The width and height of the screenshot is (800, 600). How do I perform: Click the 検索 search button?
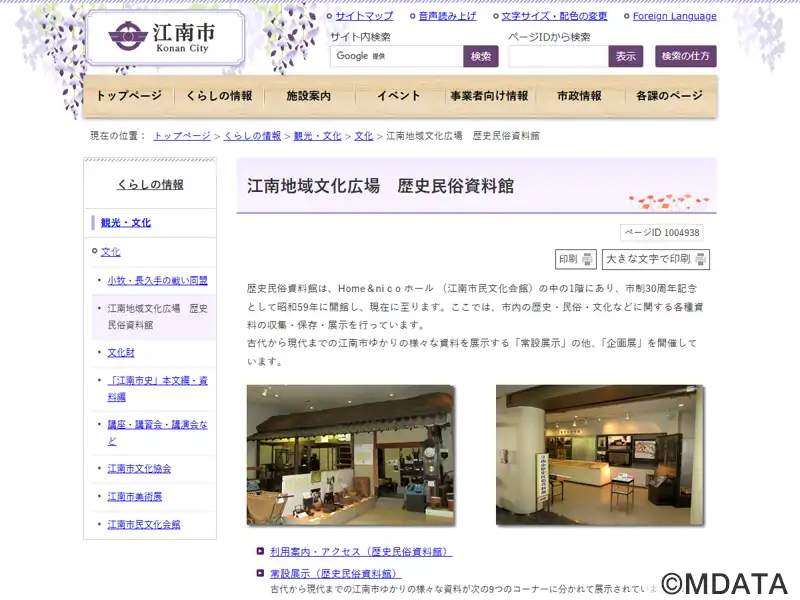coord(481,56)
